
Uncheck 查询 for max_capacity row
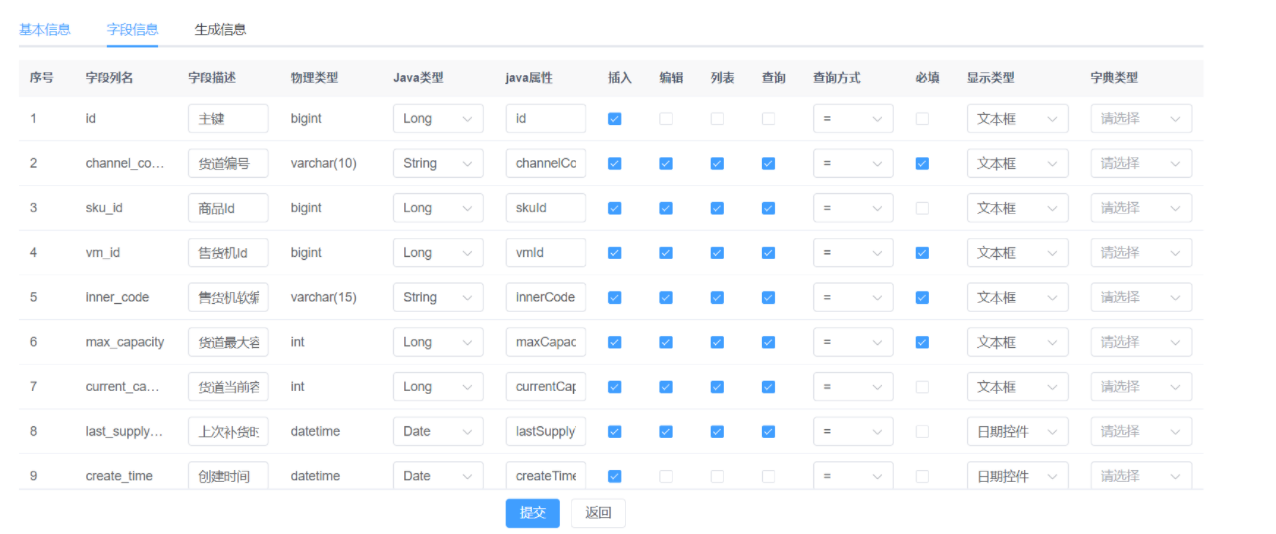click(x=768, y=342)
